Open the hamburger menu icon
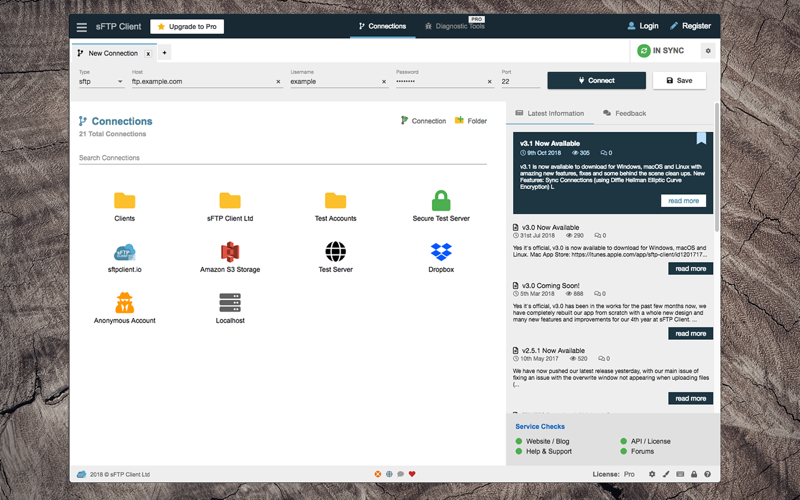This screenshot has width=800, height=500. [x=82, y=27]
